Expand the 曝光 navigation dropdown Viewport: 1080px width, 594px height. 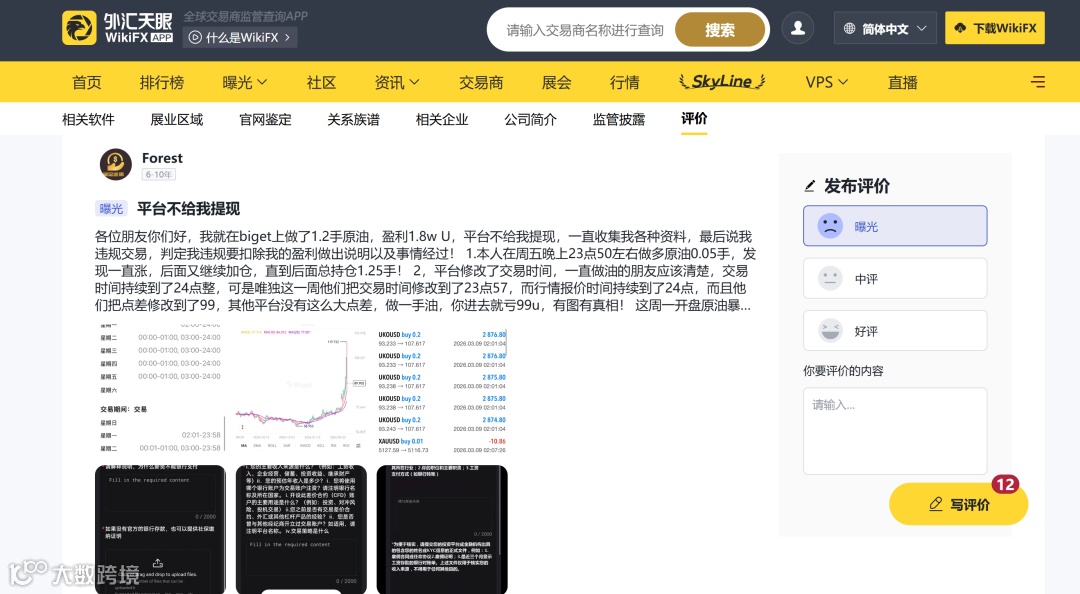click(x=245, y=82)
